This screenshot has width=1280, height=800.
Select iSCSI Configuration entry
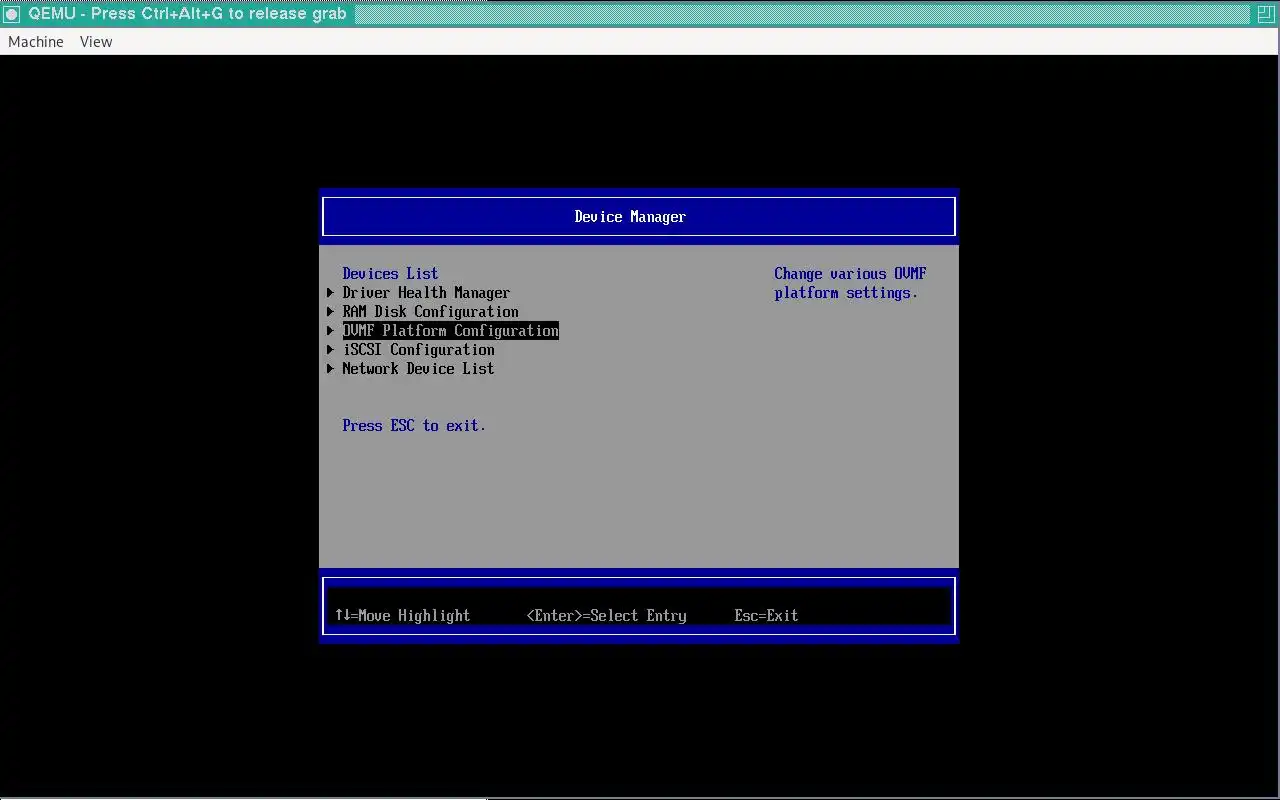(418, 350)
